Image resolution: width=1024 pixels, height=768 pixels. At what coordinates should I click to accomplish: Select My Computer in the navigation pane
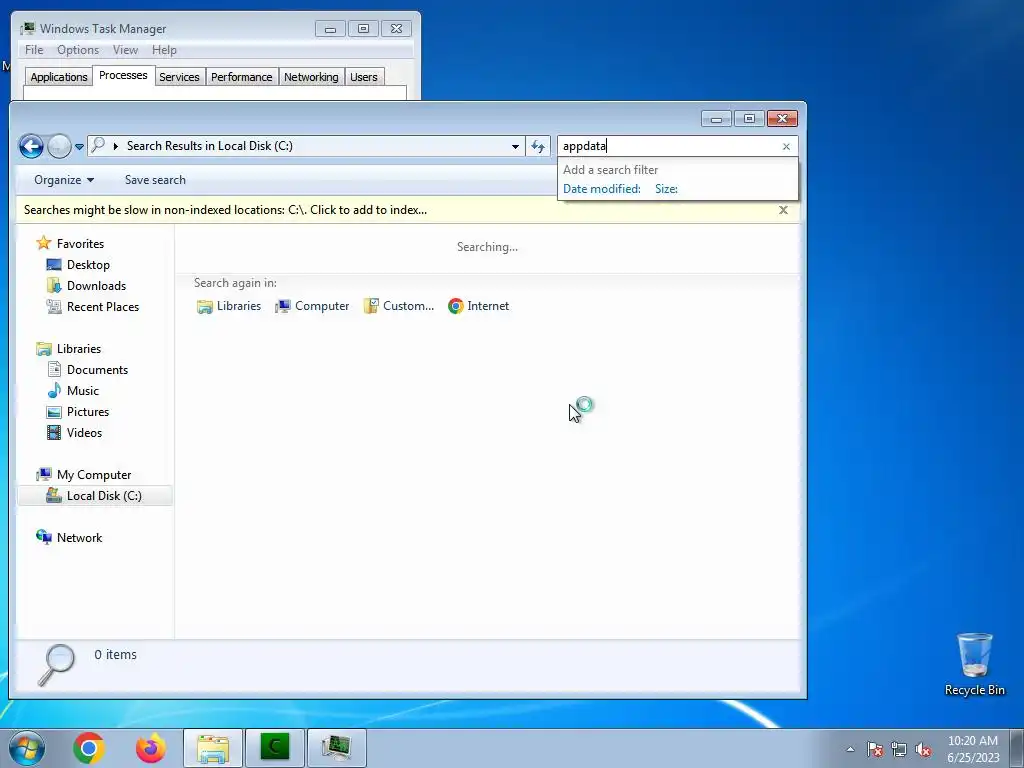coord(84,475)
